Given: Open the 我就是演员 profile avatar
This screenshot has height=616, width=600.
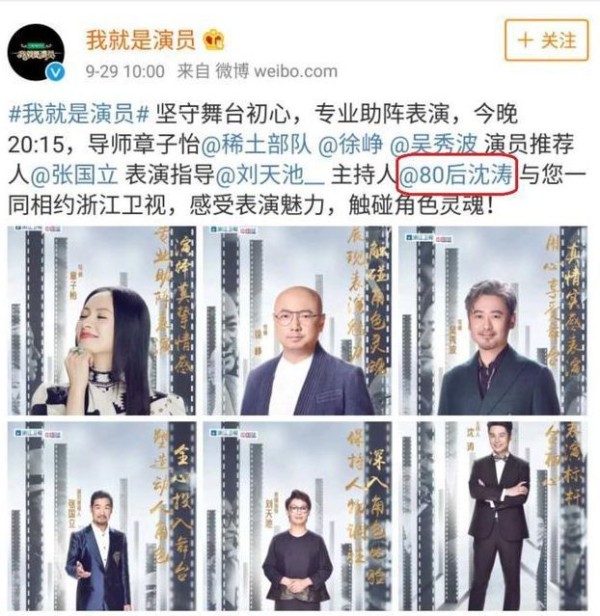Looking at the screenshot, I should pyautogui.click(x=37, y=53).
